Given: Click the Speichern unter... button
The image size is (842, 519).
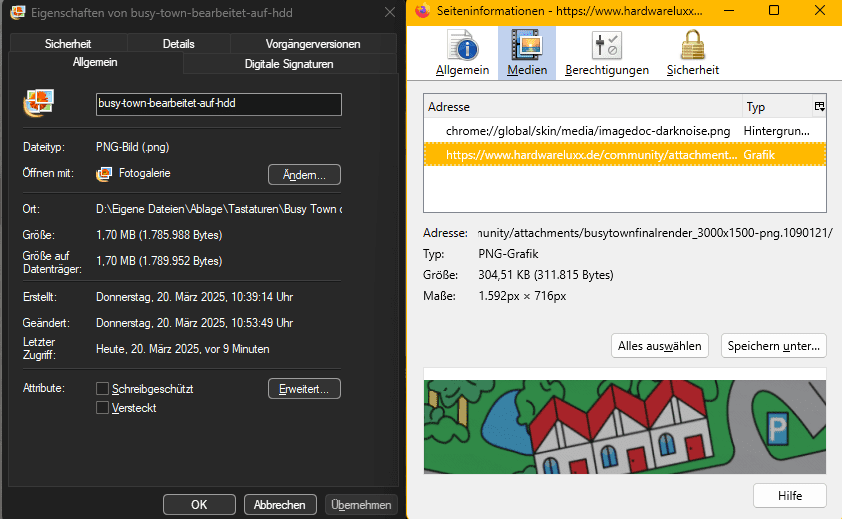Looking at the screenshot, I should (x=773, y=345).
